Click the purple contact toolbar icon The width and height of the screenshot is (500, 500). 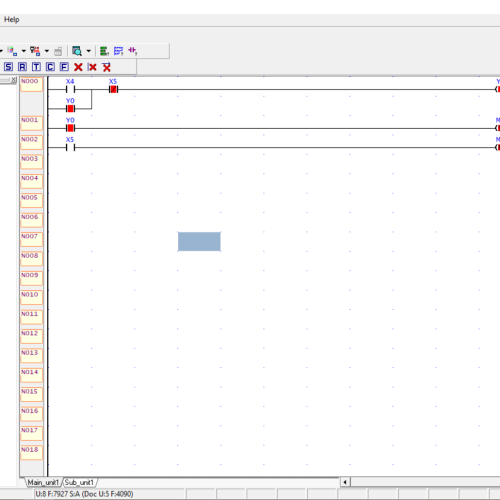point(132,51)
